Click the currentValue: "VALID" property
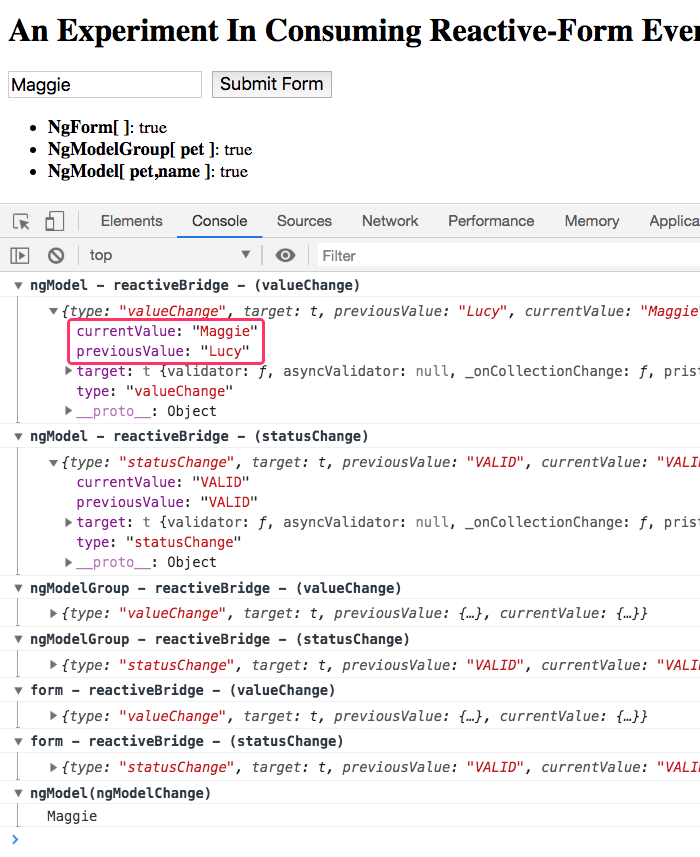This screenshot has height=857, width=700. pyautogui.click(x=163, y=482)
